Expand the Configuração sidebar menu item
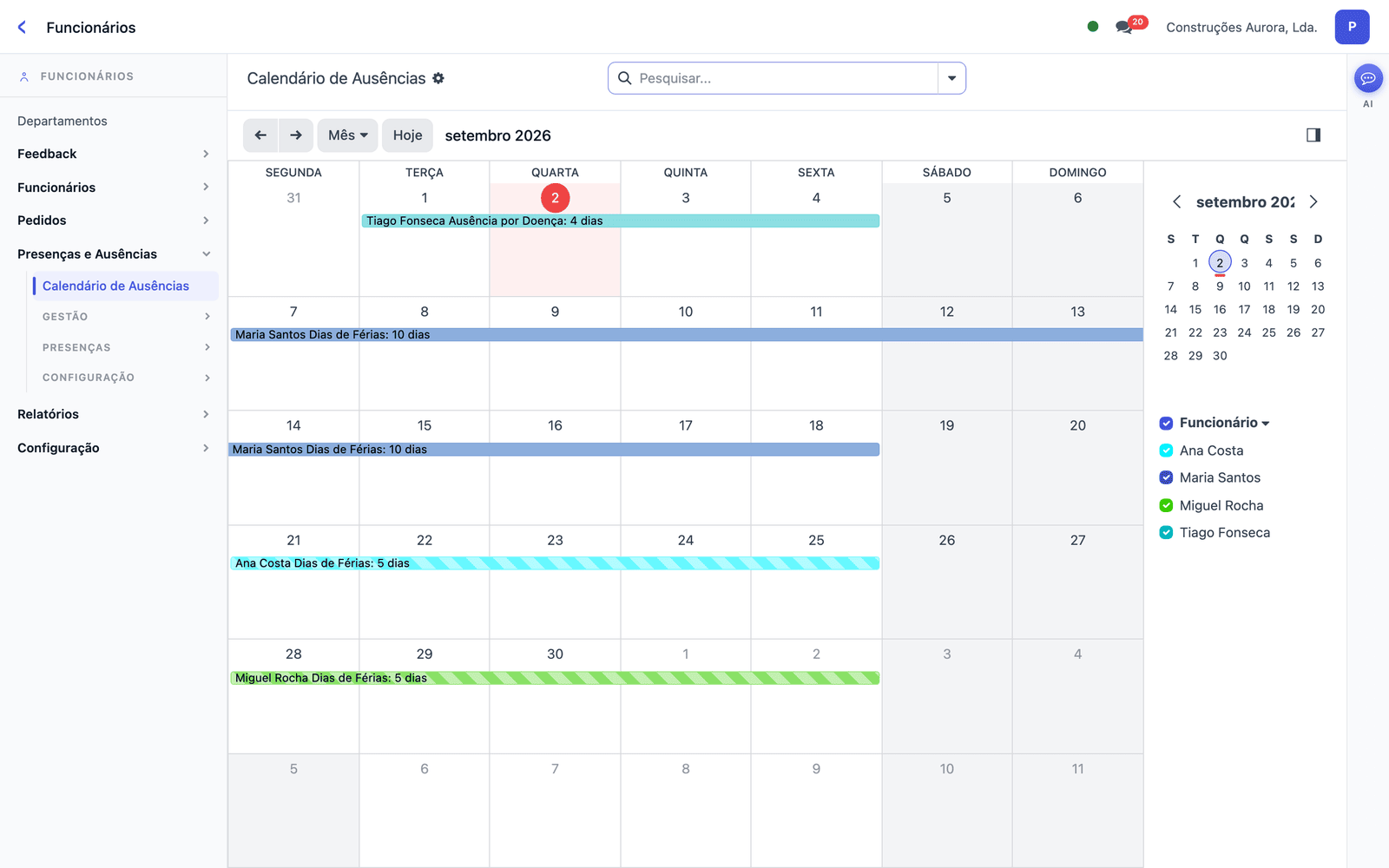 113,448
